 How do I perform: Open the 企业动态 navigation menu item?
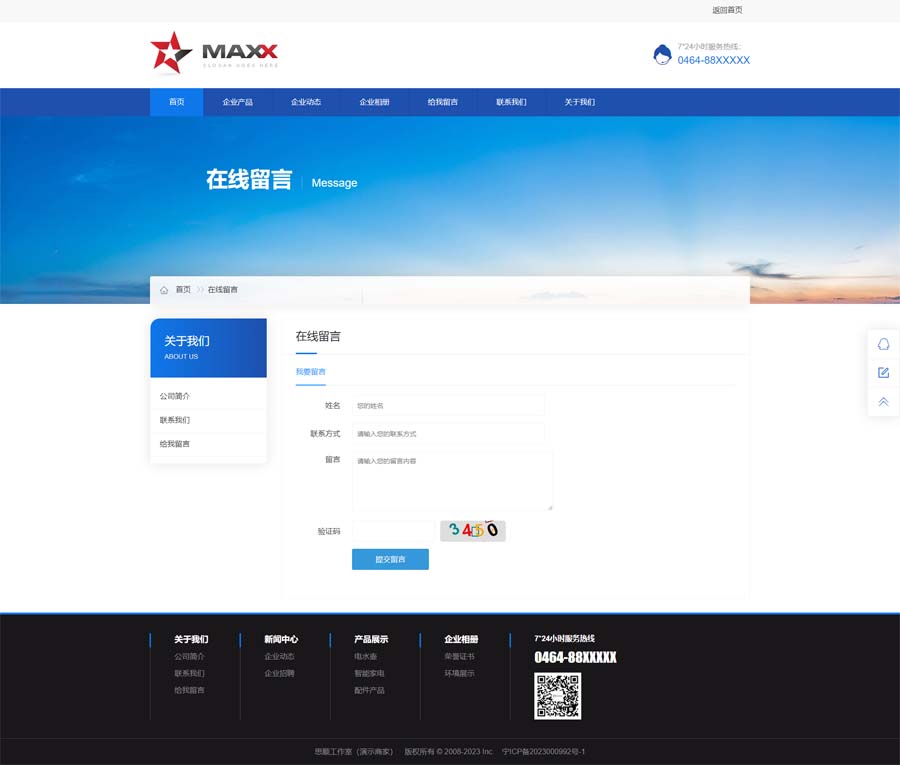[x=306, y=102]
